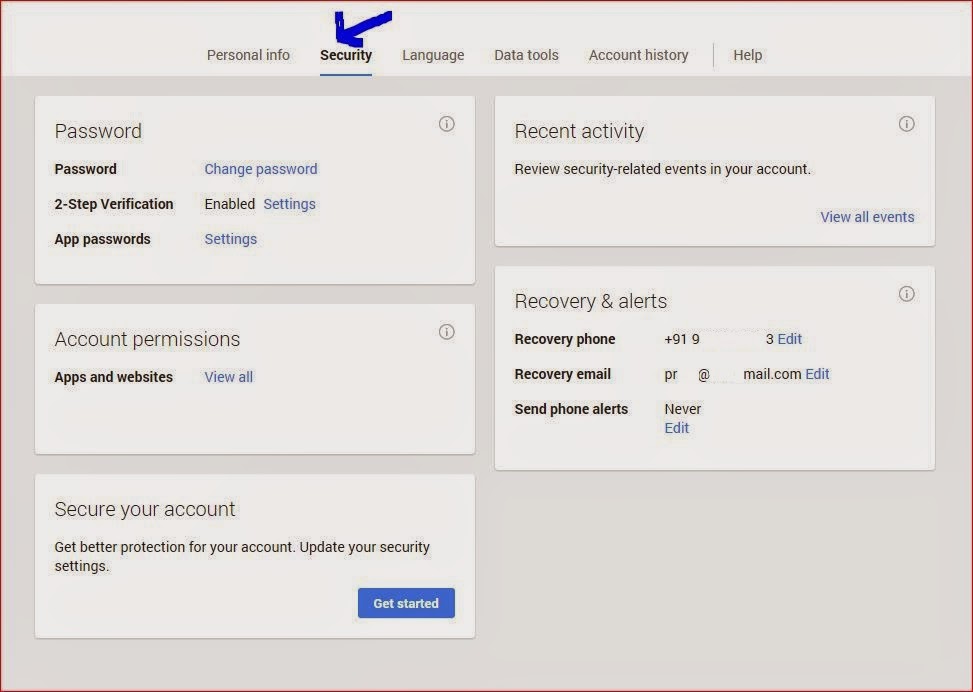This screenshot has width=973, height=692.
Task: Open the Language tab
Action: coord(433,55)
